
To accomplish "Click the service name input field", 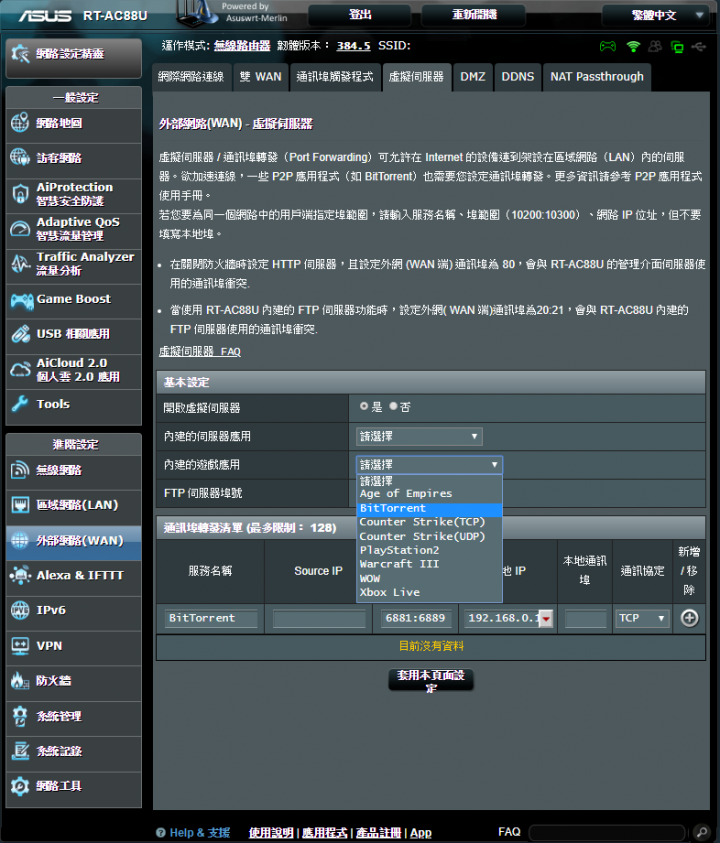I will coord(211,618).
